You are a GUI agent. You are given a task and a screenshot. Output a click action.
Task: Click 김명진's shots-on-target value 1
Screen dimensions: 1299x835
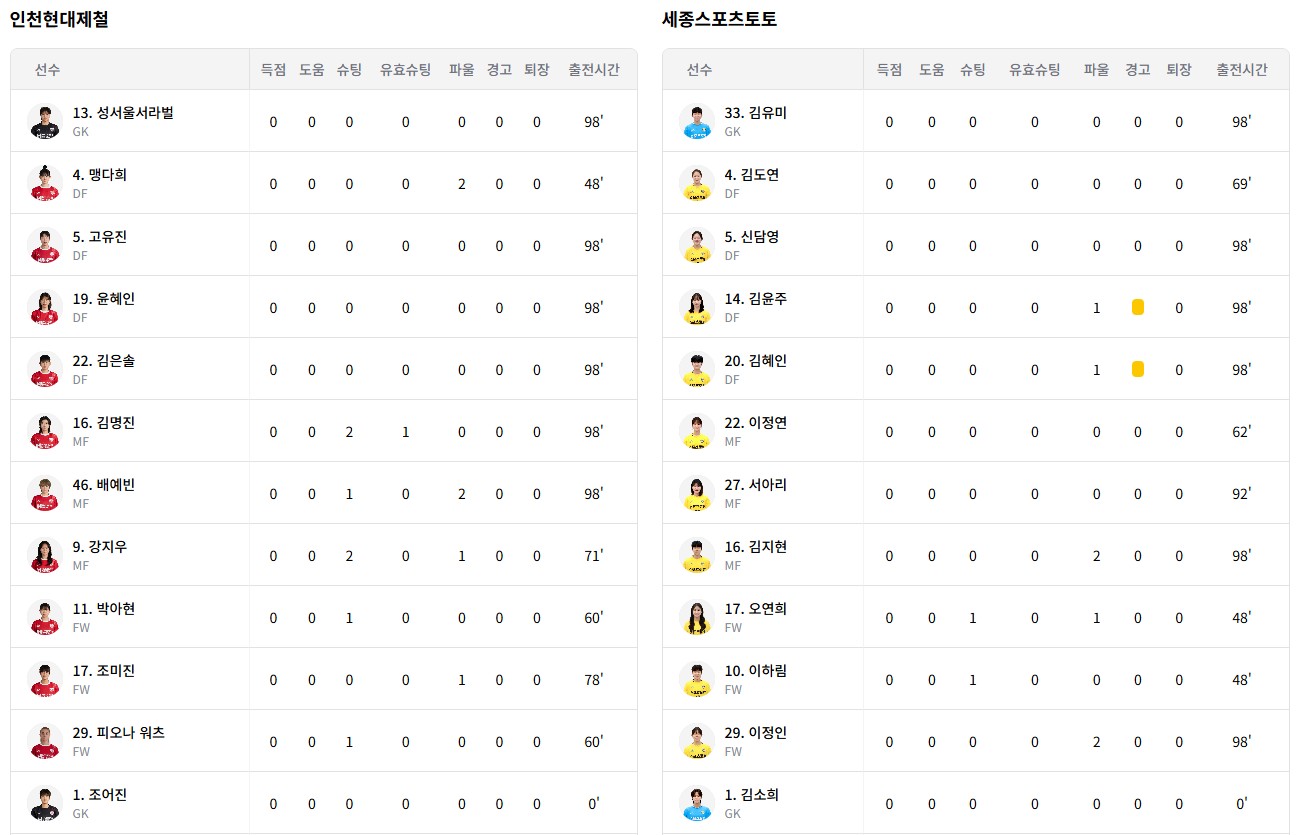click(406, 432)
